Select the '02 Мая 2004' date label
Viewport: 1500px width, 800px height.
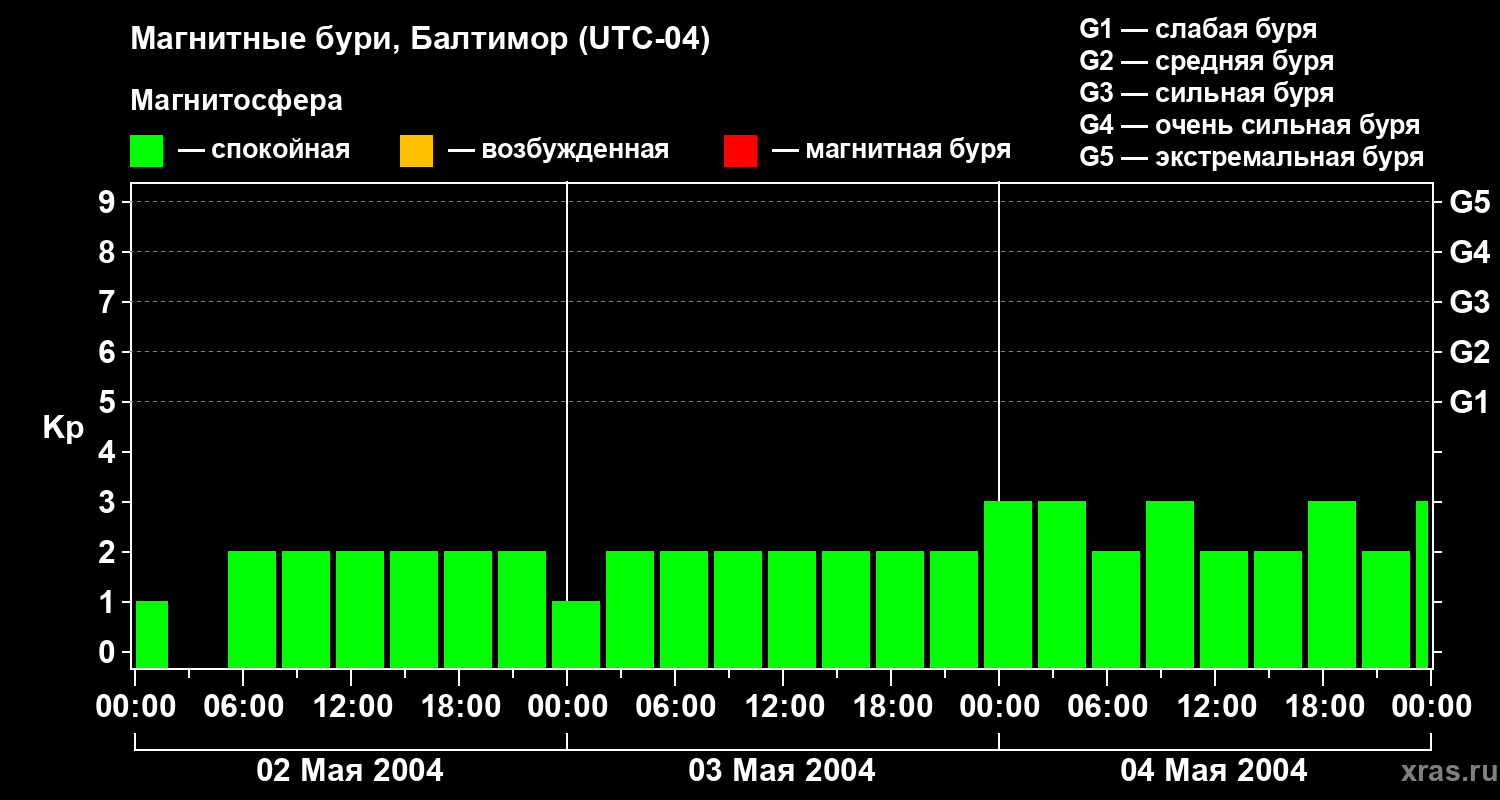coord(350,770)
